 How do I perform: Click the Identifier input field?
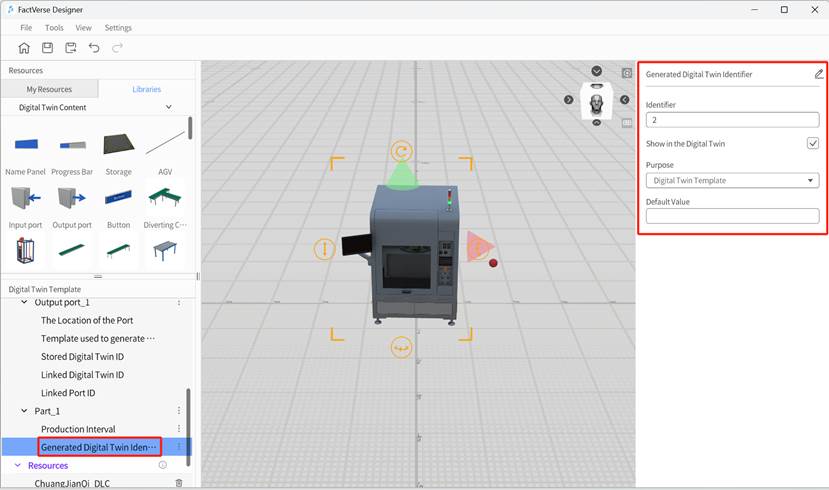(x=732, y=120)
